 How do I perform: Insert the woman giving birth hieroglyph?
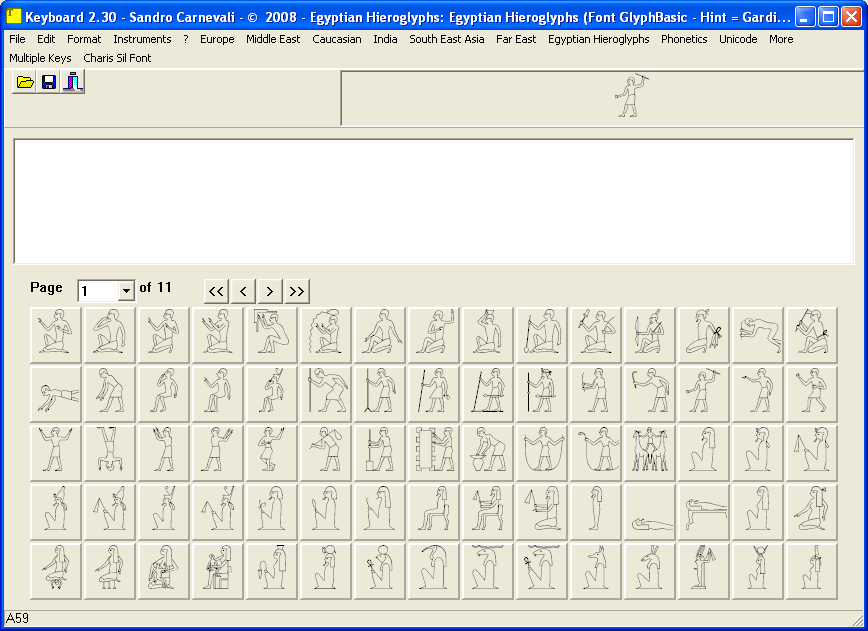point(56,571)
